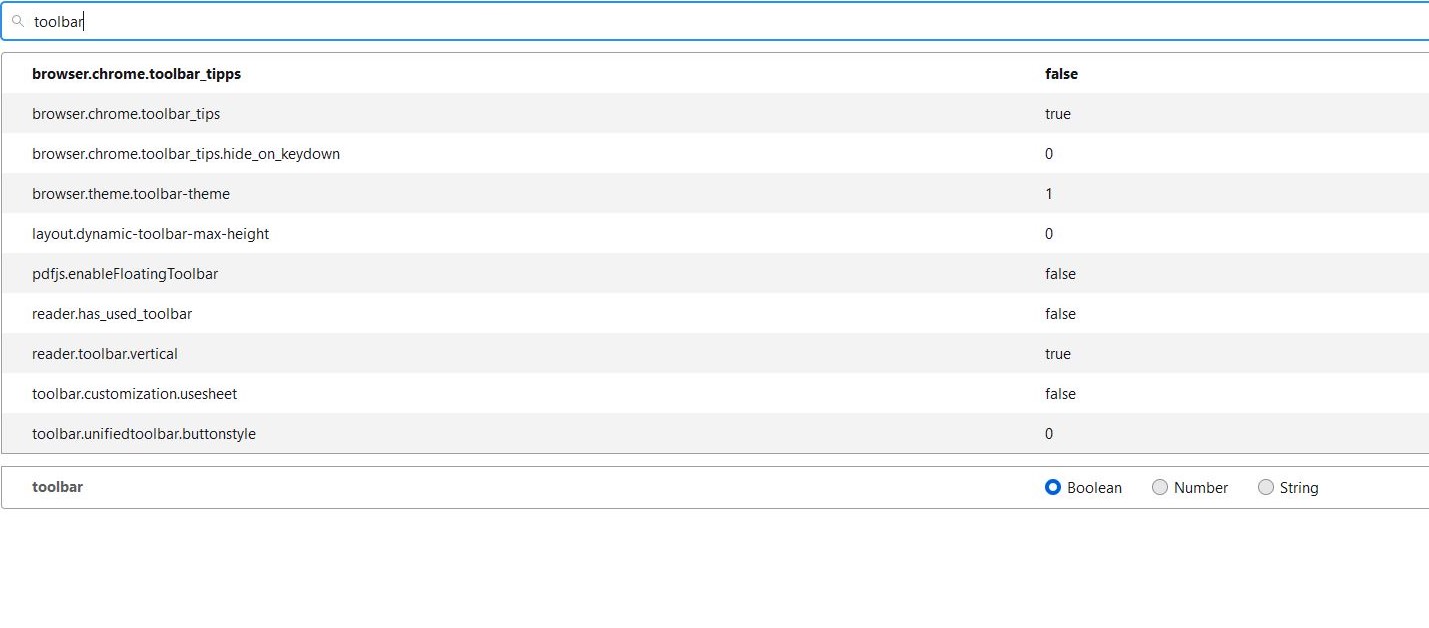Click the true value of reader.toolbar.vertical
This screenshot has width=1429, height=628.
click(x=1058, y=354)
